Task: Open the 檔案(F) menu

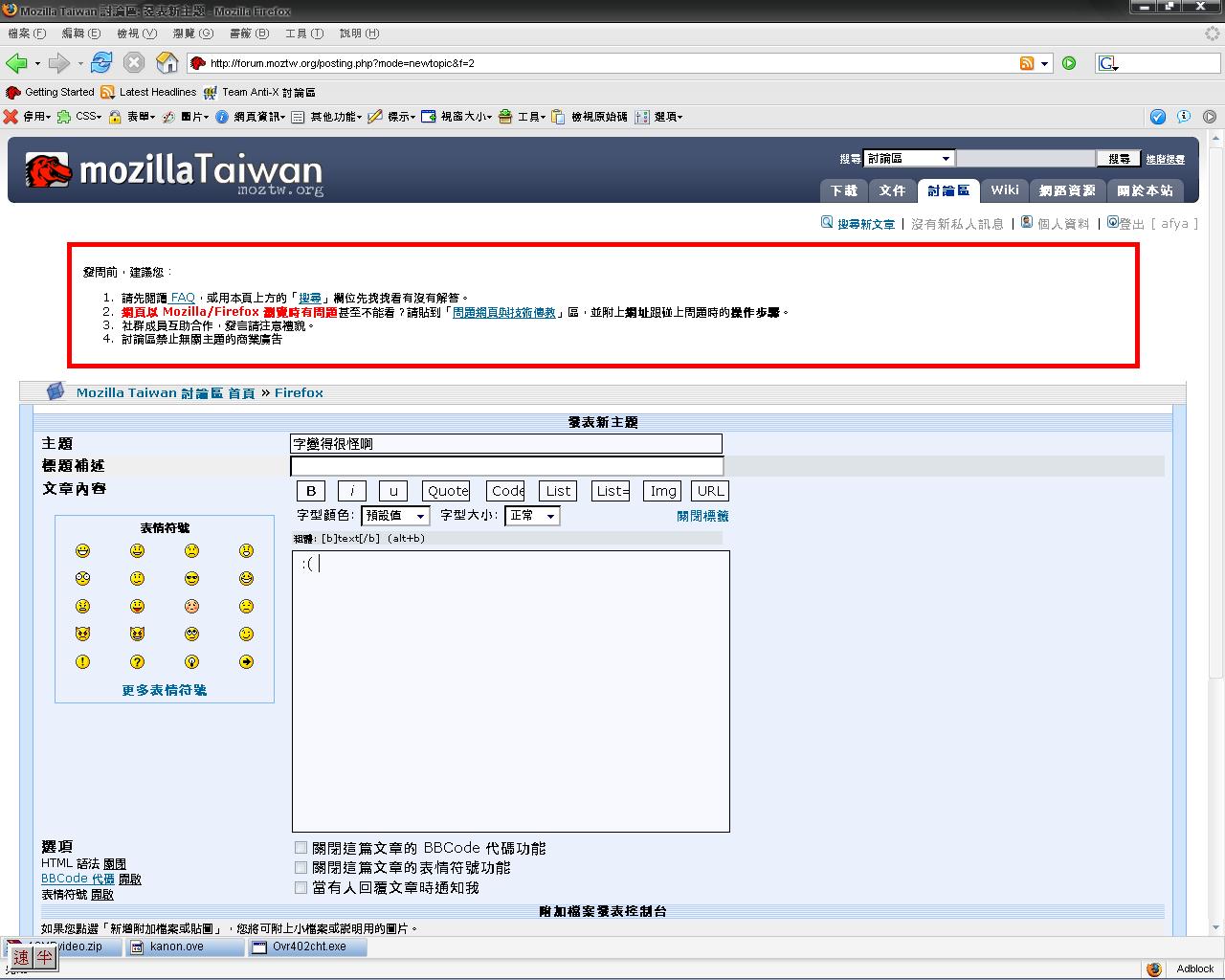Action: 27,33
